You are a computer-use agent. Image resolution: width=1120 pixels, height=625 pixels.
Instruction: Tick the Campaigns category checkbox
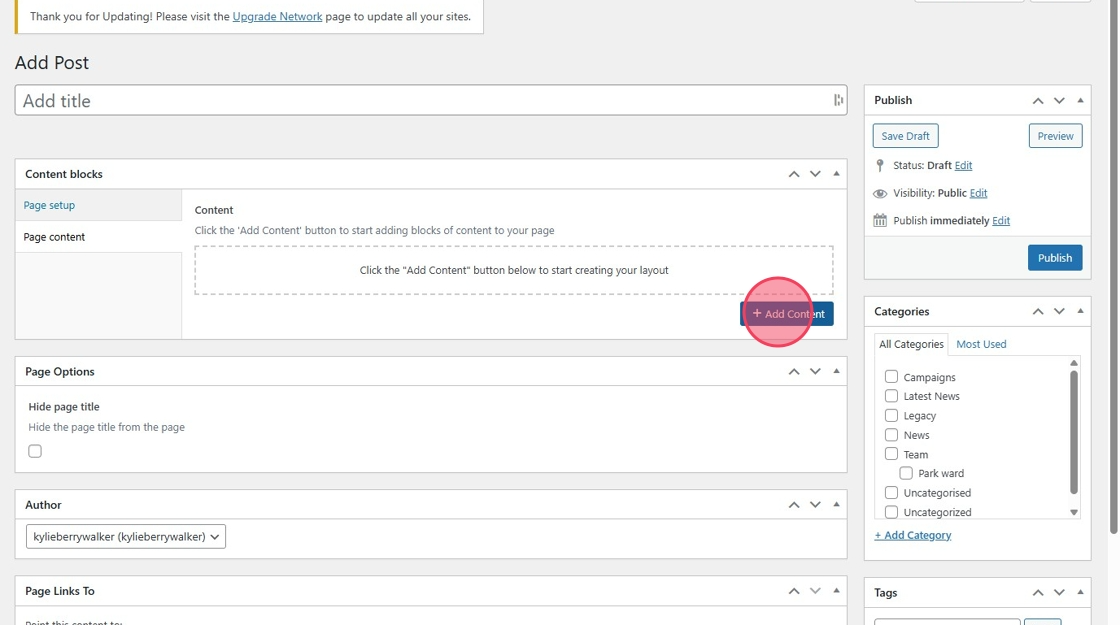(891, 377)
